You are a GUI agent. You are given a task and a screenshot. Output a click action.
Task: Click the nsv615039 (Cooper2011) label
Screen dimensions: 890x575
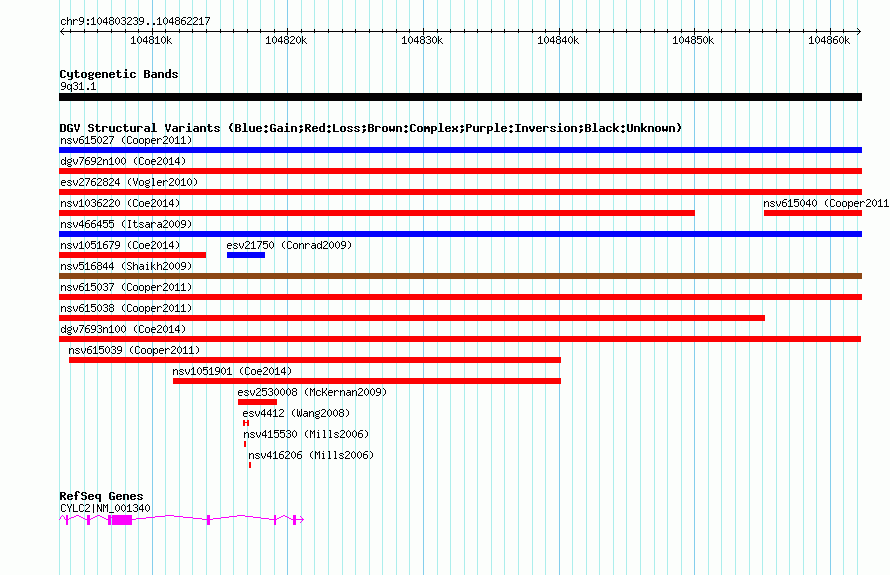coord(134,350)
